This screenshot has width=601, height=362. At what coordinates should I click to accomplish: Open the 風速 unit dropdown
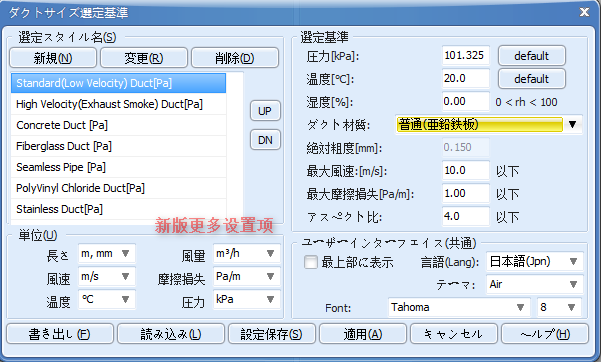107,276
